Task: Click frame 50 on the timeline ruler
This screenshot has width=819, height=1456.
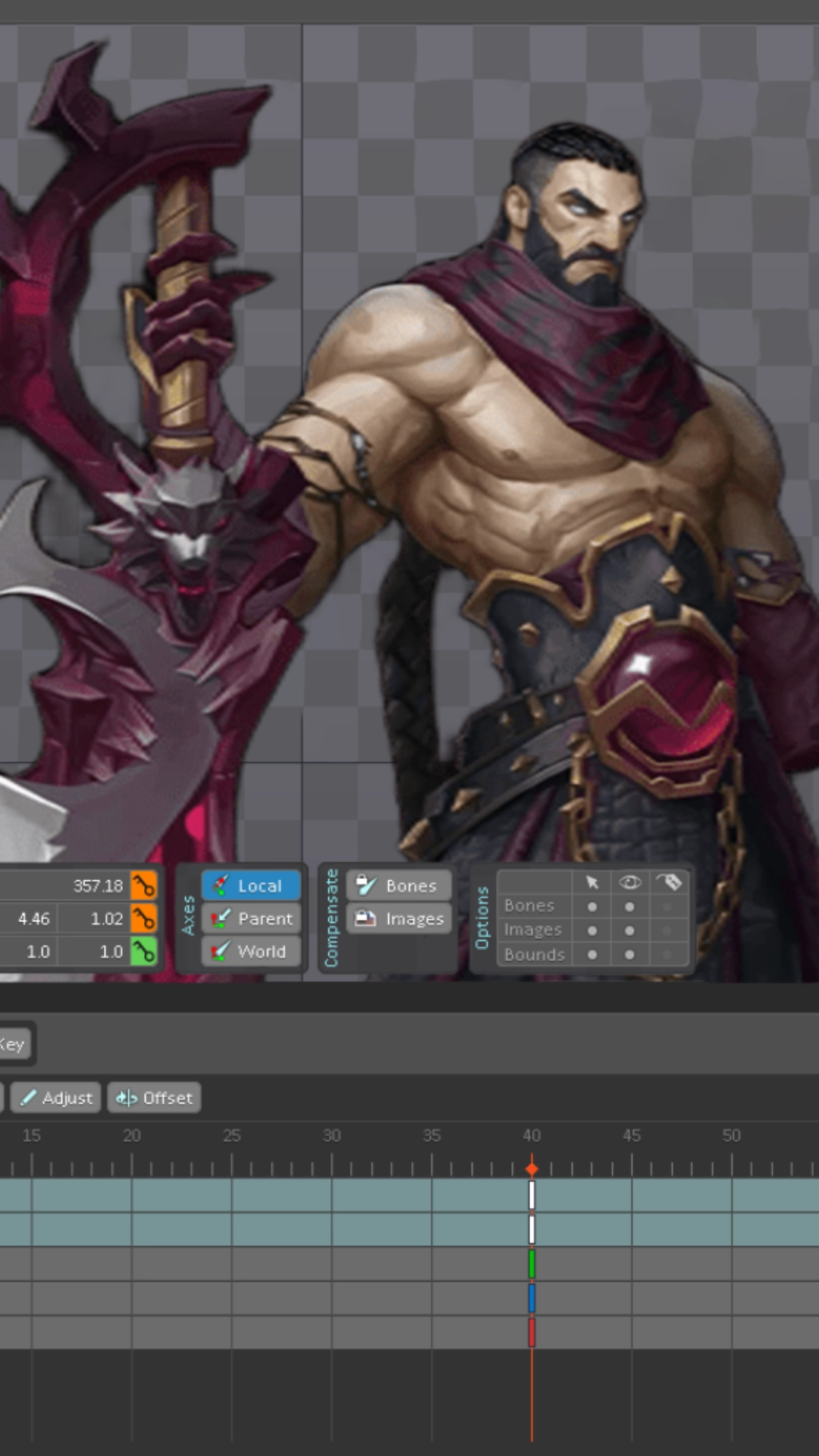Action: pos(732,1136)
